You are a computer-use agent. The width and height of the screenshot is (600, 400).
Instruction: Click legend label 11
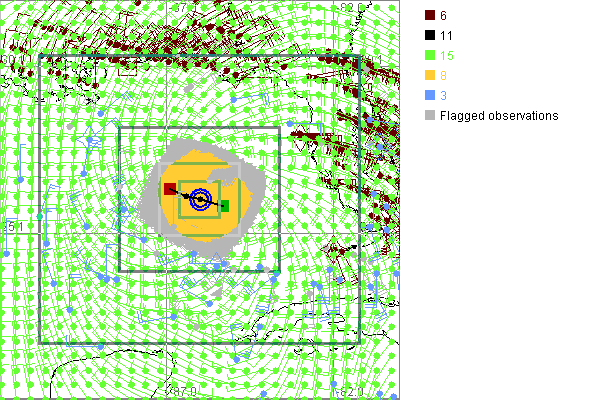click(x=447, y=35)
